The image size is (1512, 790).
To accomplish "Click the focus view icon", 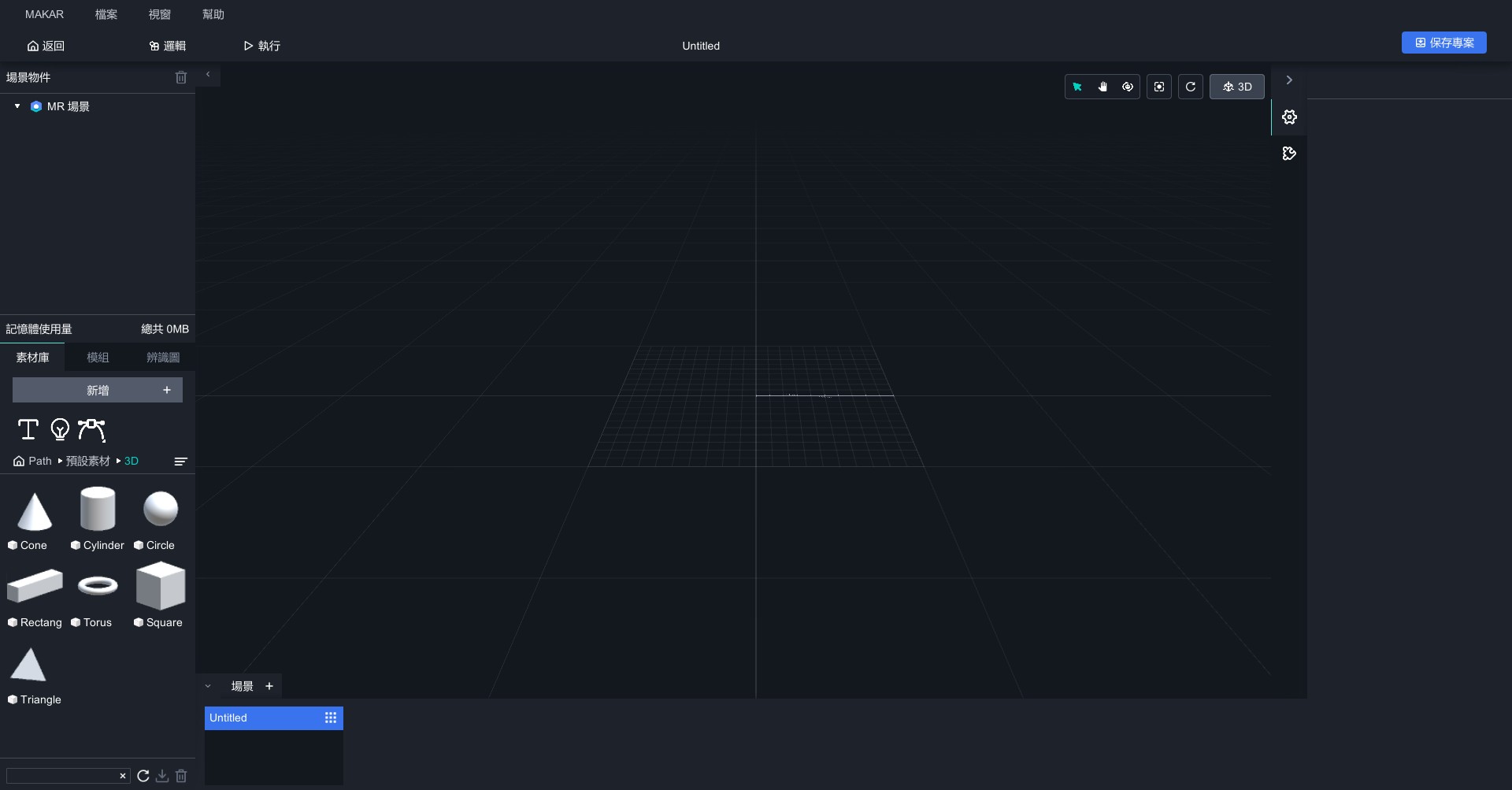I will pos(1159,87).
